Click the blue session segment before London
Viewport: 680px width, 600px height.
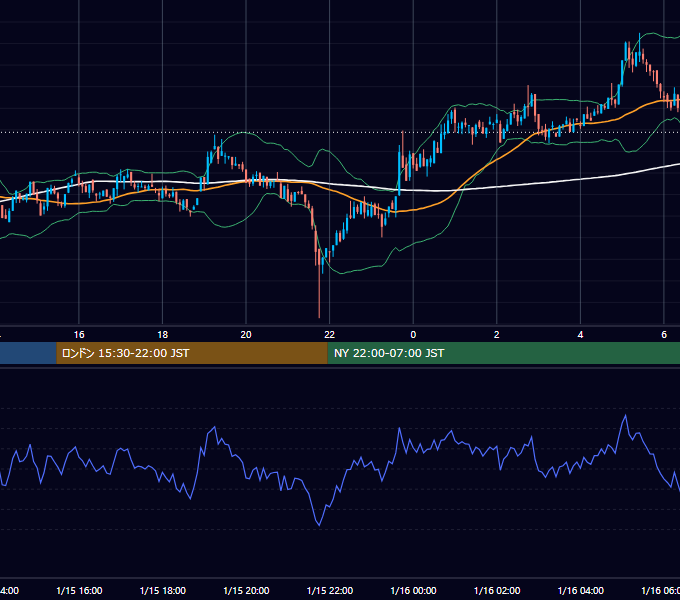click(x=28, y=353)
